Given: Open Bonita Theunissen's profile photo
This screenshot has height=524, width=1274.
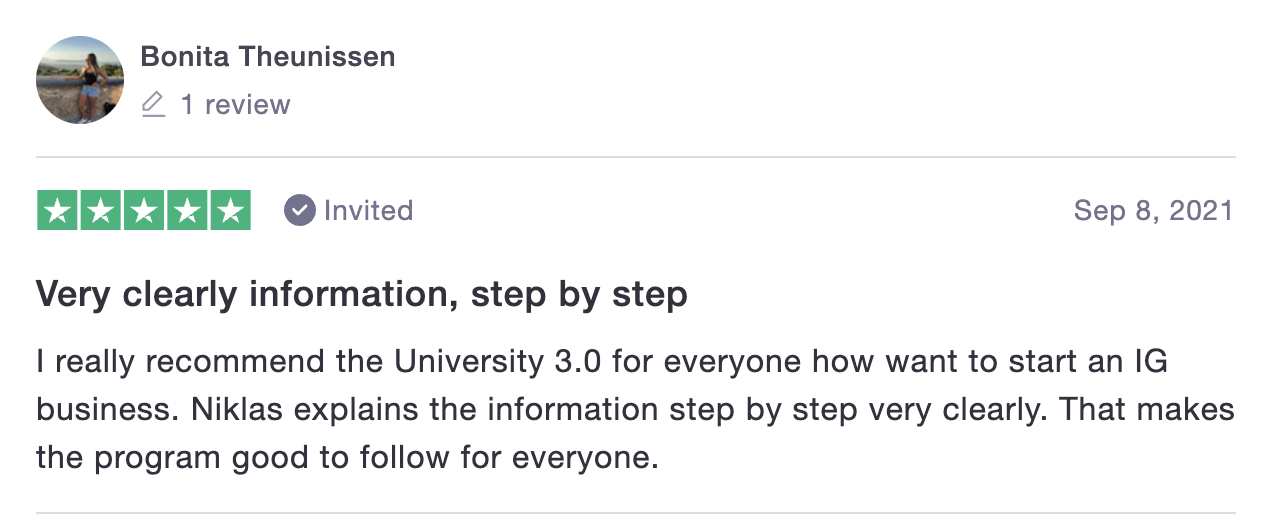Looking at the screenshot, I should (x=80, y=80).
